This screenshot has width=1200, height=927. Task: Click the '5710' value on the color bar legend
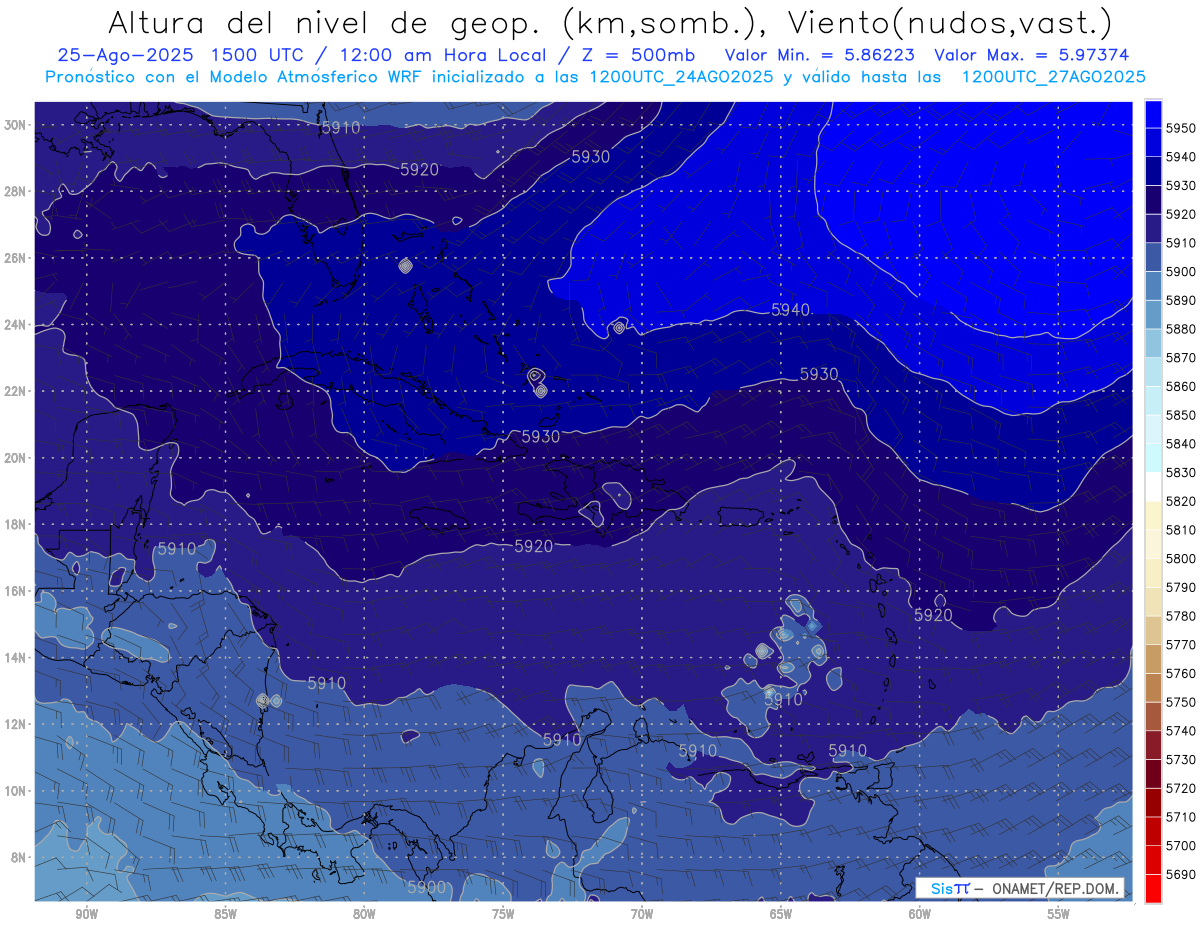[1181, 816]
